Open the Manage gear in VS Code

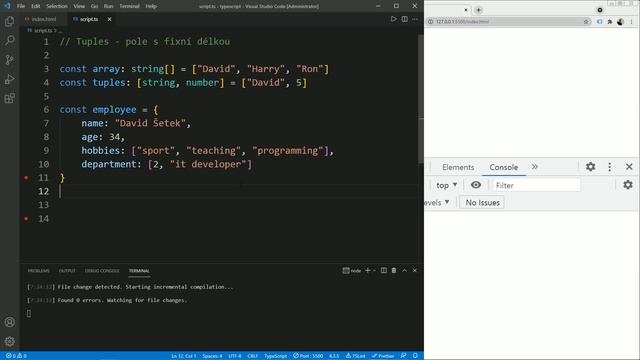[9, 341]
